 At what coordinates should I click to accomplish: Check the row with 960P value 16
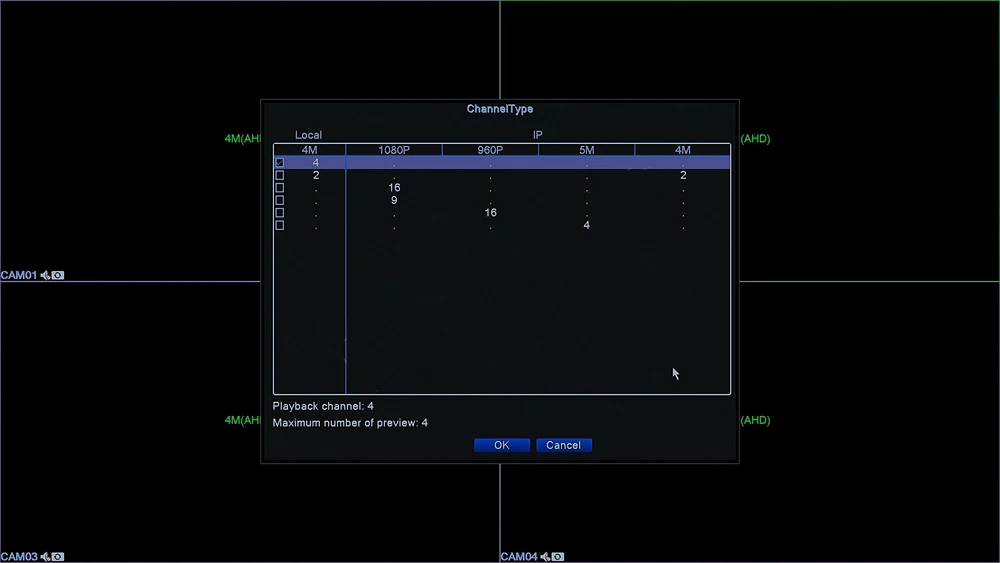279,212
